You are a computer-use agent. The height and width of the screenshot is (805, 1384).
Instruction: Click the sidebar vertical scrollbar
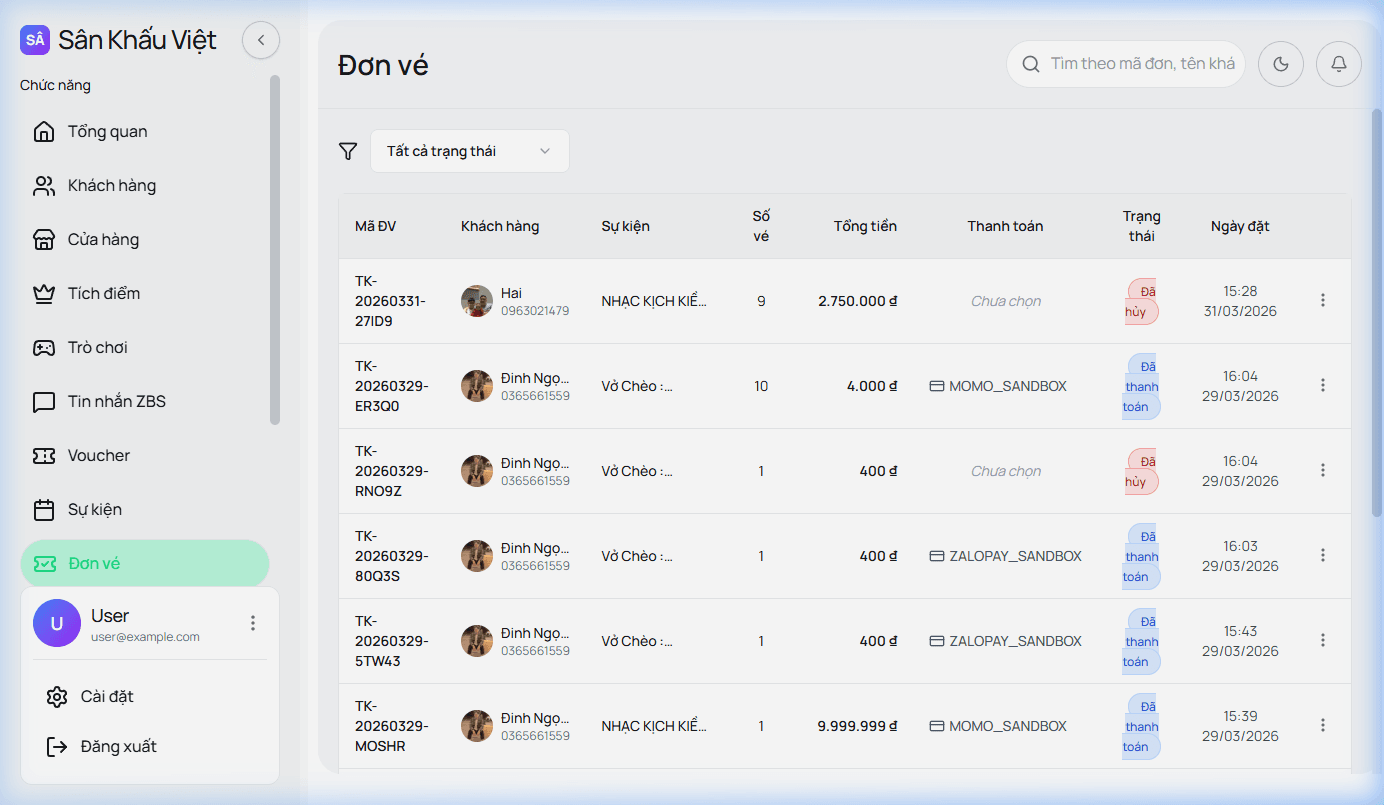tap(275, 250)
